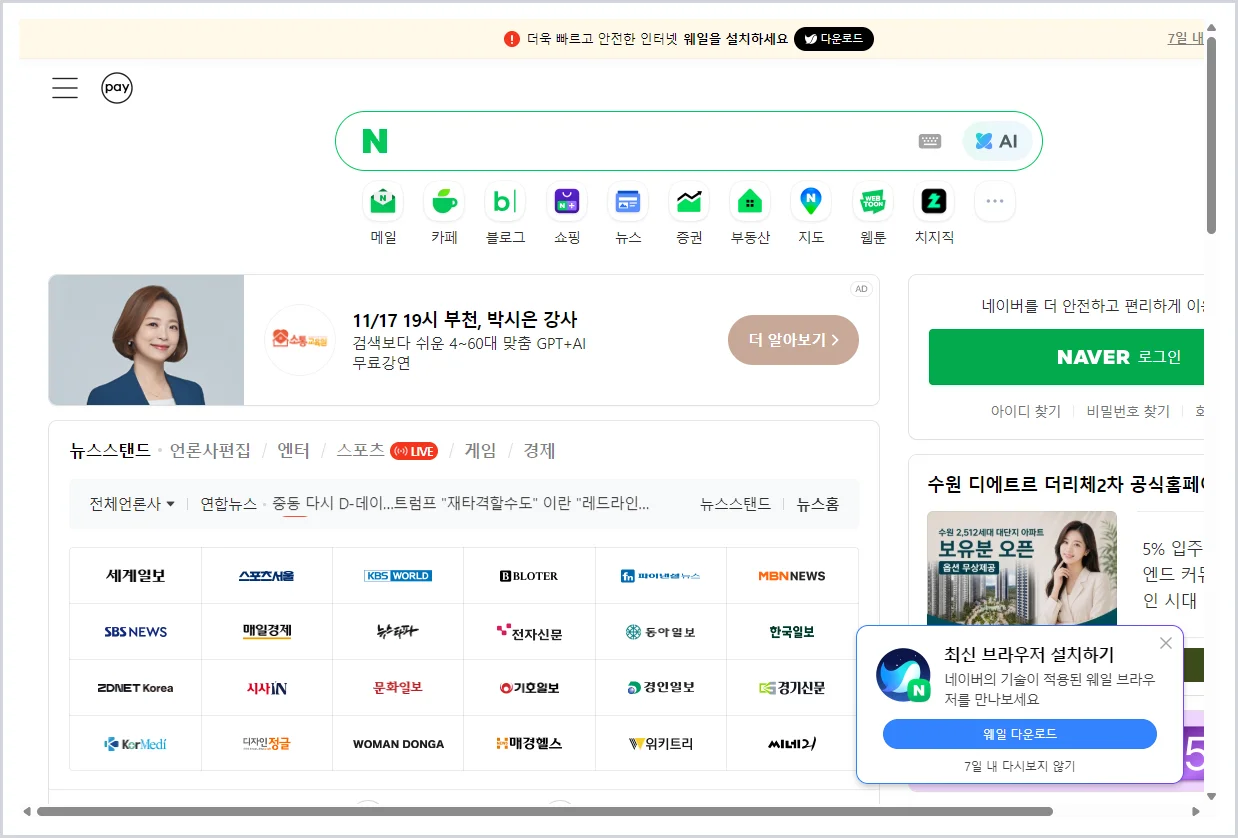Click the 소통 logo in the ad banner
This screenshot has height=838, width=1238.
(x=299, y=340)
